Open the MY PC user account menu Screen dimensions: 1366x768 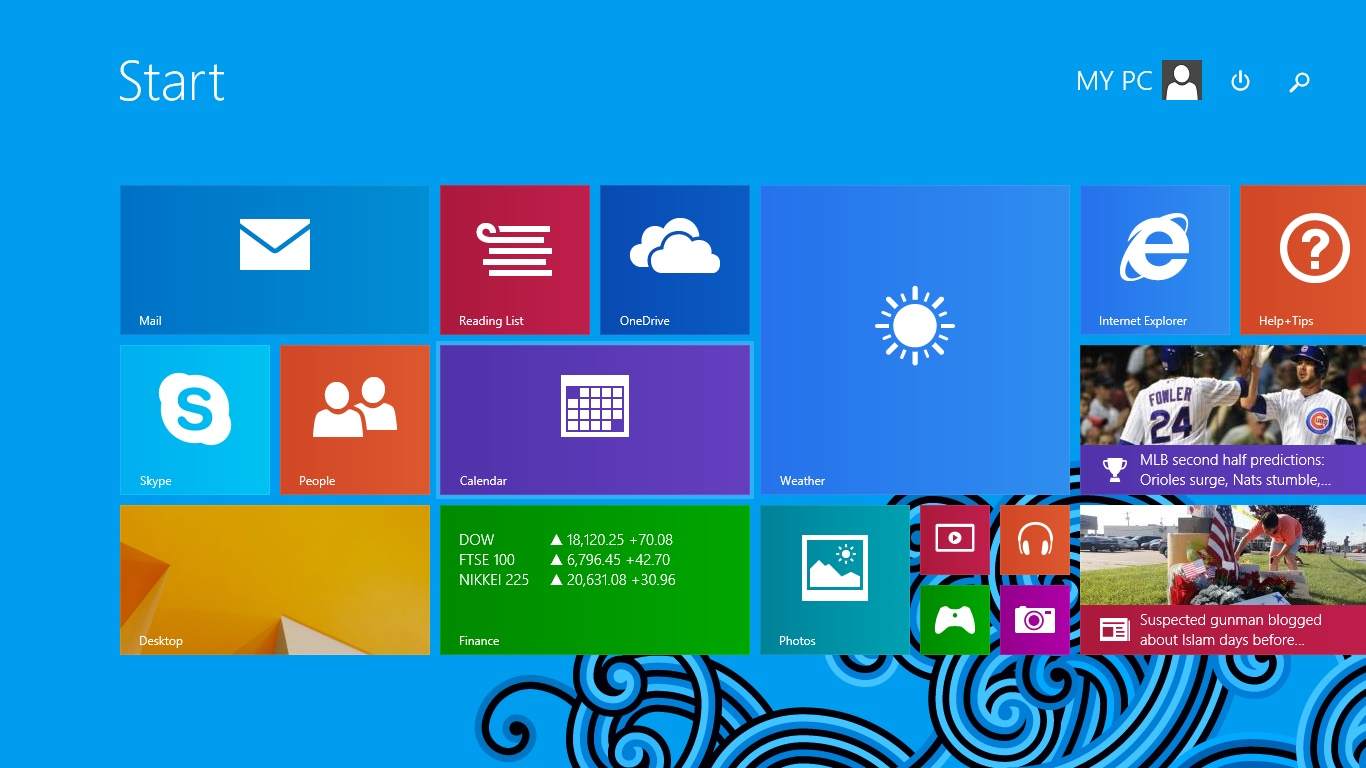pyautogui.click(x=1138, y=81)
